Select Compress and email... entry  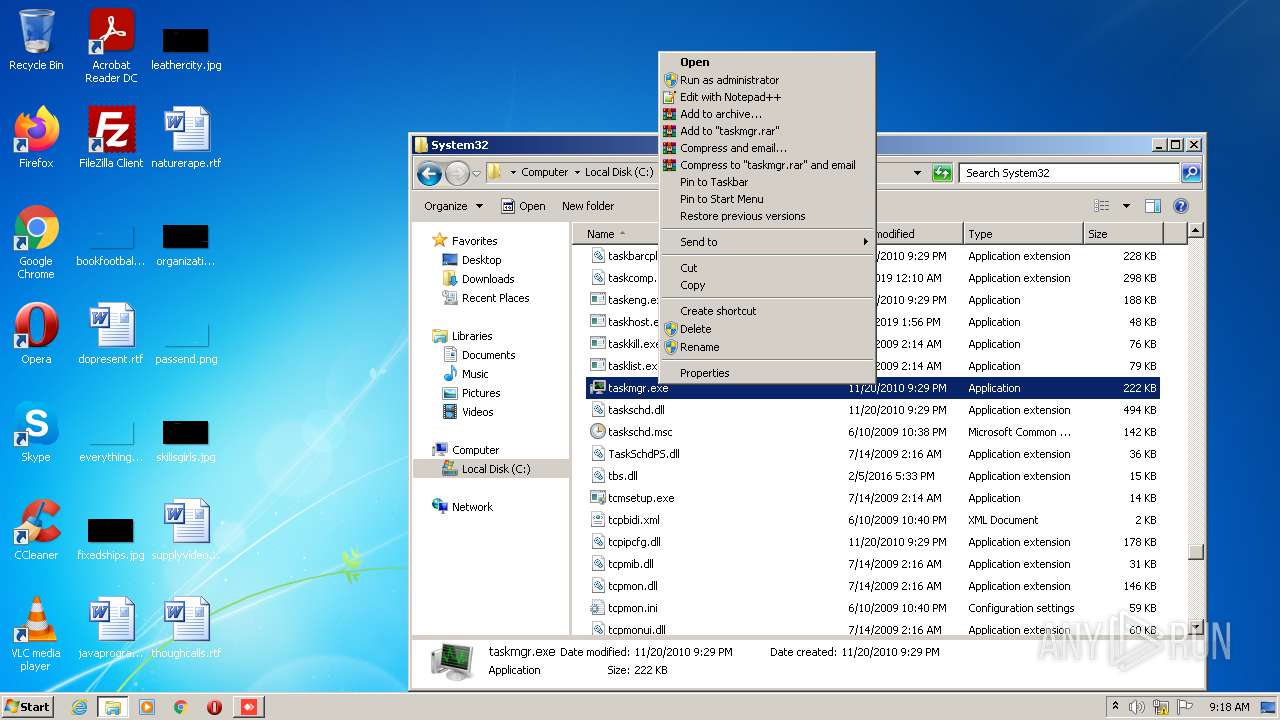click(x=767, y=148)
